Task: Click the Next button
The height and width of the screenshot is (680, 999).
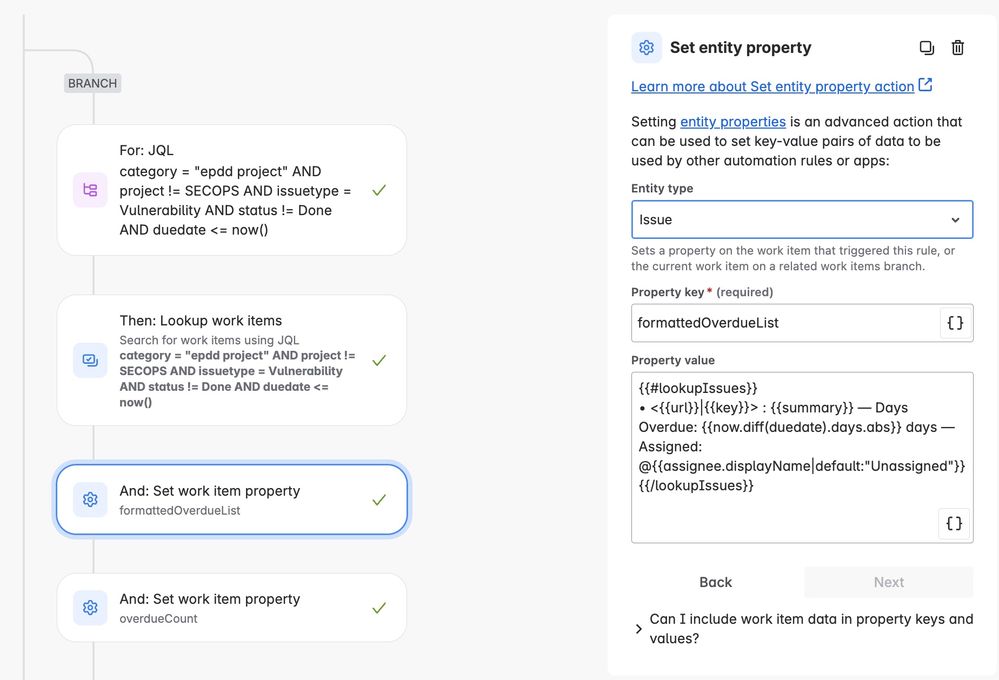Action: click(889, 582)
